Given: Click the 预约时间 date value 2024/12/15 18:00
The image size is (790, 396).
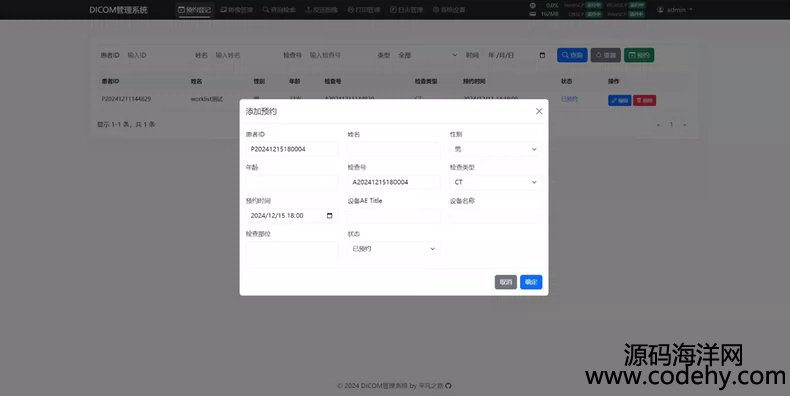Looking at the screenshot, I should point(277,216).
